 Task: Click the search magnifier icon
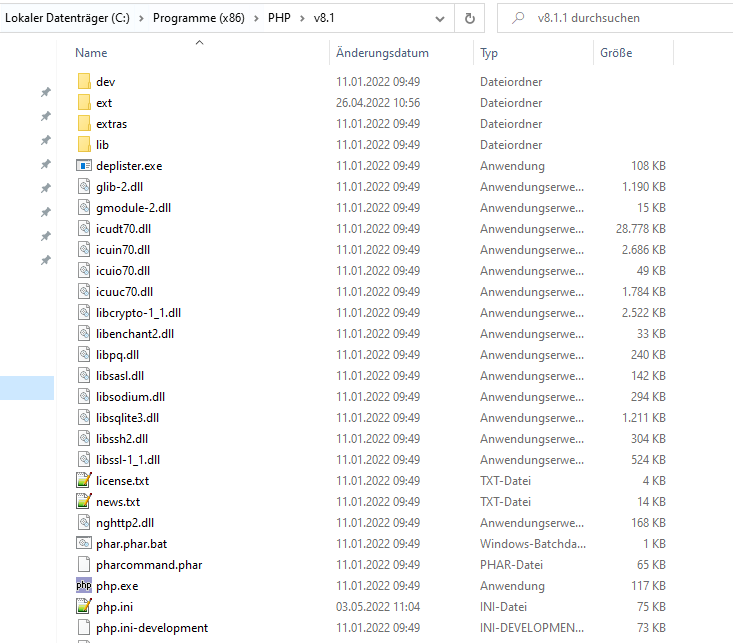(518, 18)
